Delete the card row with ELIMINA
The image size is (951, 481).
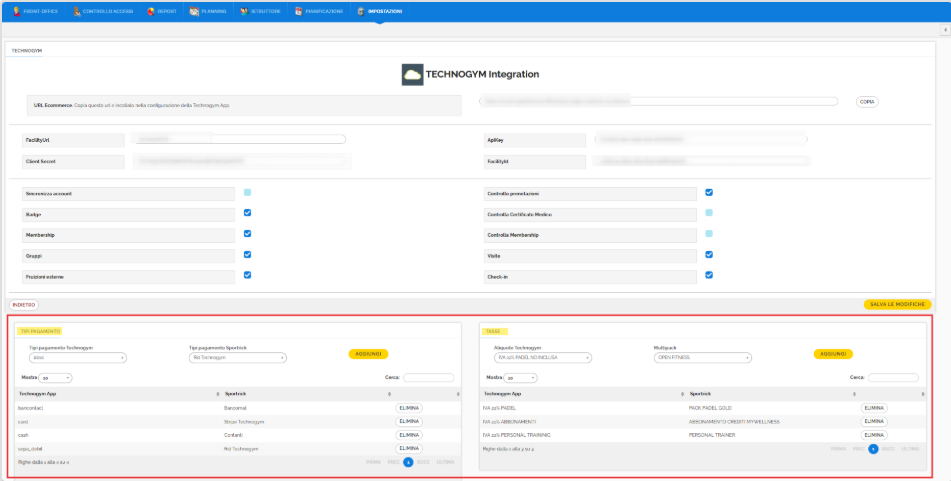pyautogui.click(x=409, y=422)
